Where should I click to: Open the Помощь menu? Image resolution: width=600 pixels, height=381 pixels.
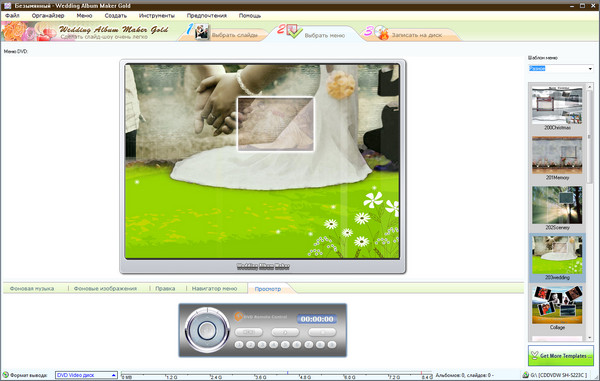pyautogui.click(x=250, y=16)
